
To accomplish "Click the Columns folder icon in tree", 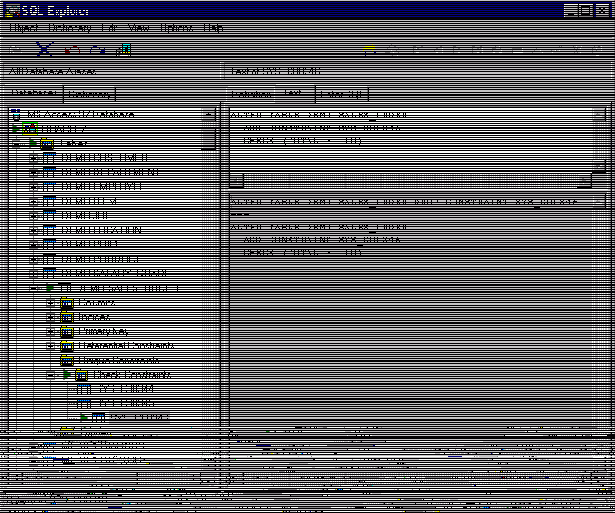I will click(x=67, y=302).
